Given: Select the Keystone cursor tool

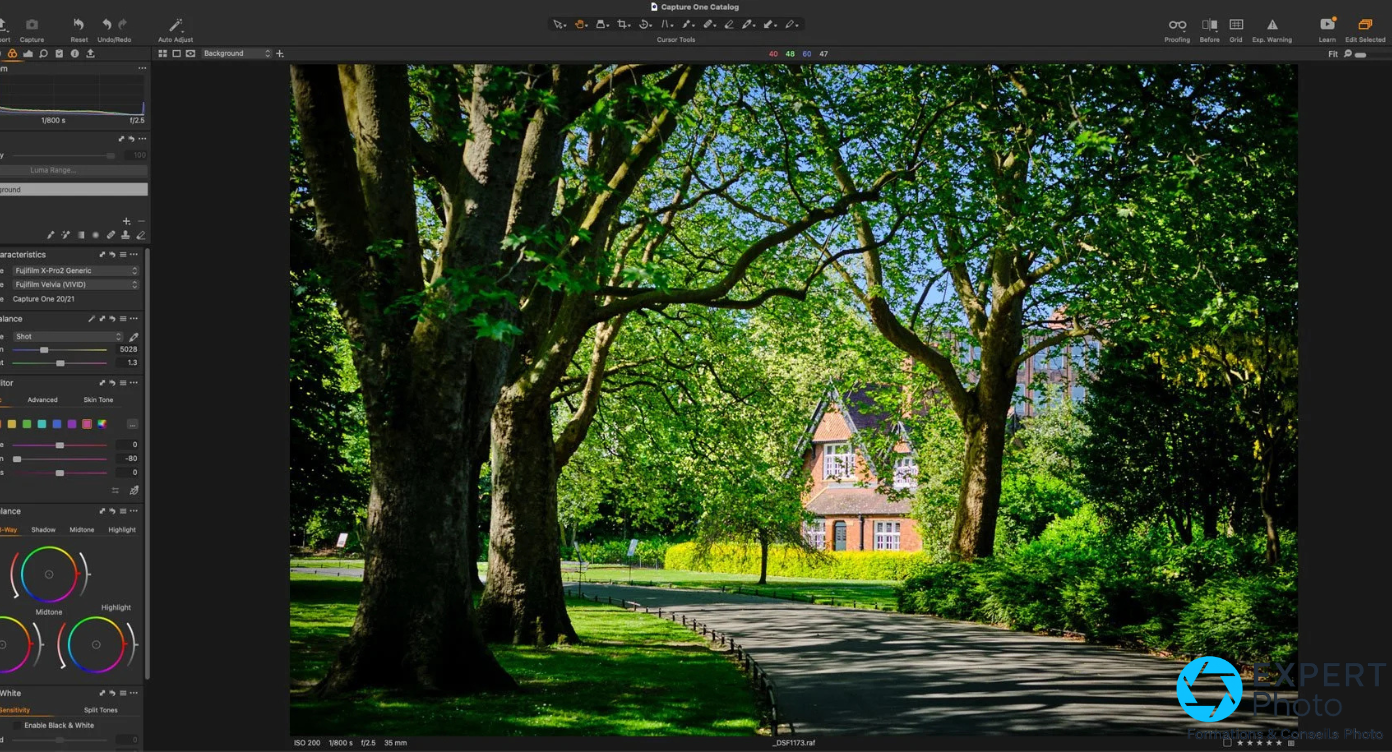Looking at the screenshot, I should [x=666, y=24].
